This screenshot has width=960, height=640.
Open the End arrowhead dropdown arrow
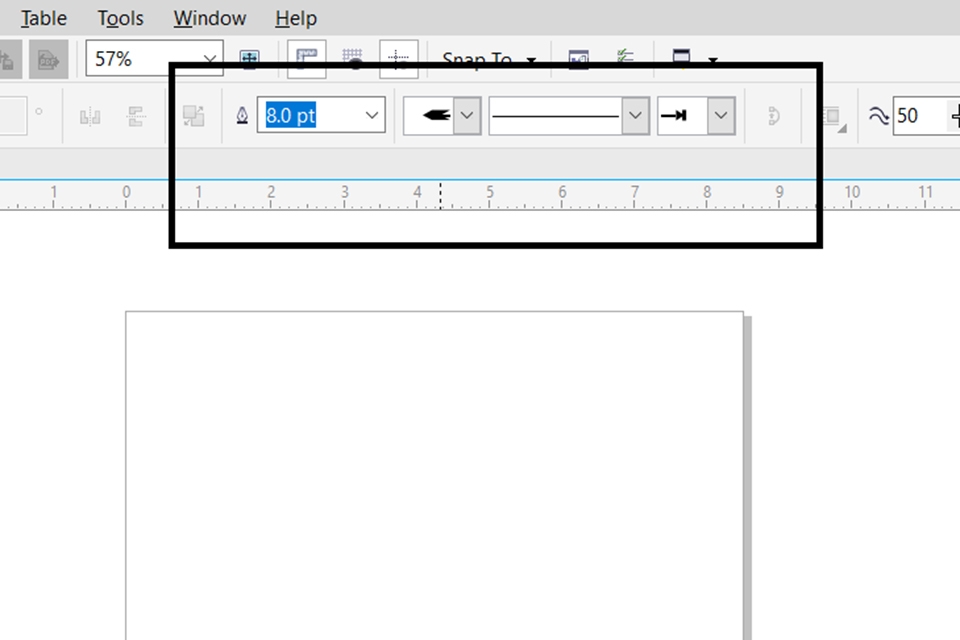pos(721,115)
